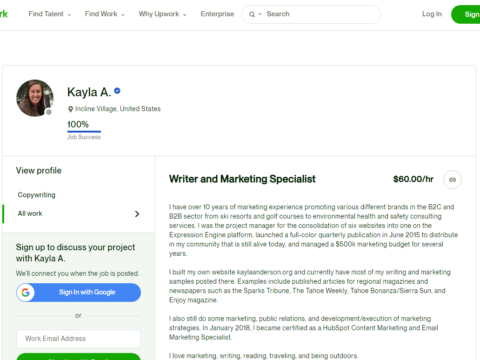This screenshot has width=480, height=360.
Task: Click the search magnifier icon
Action: (252, 14)
